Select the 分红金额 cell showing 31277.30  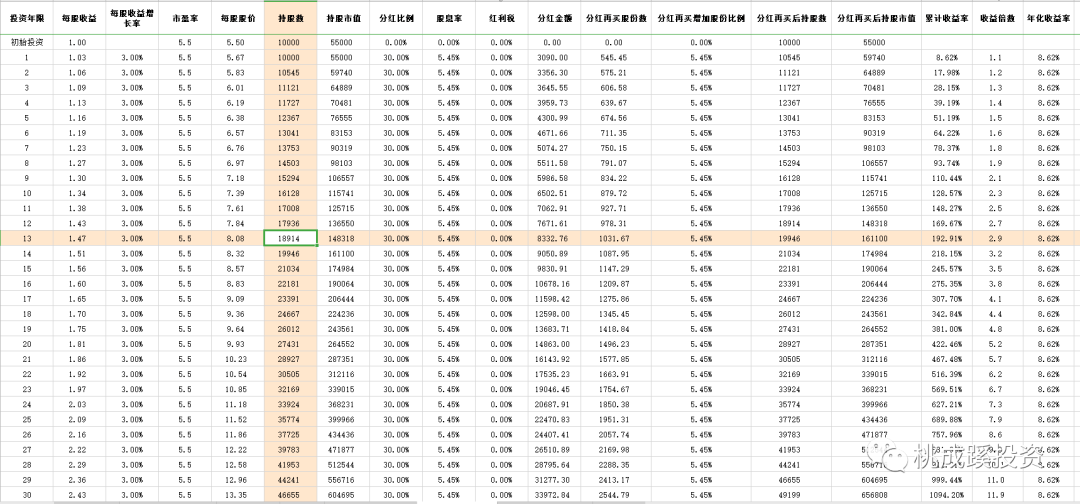pyautogui.click(x=552, y=480)
